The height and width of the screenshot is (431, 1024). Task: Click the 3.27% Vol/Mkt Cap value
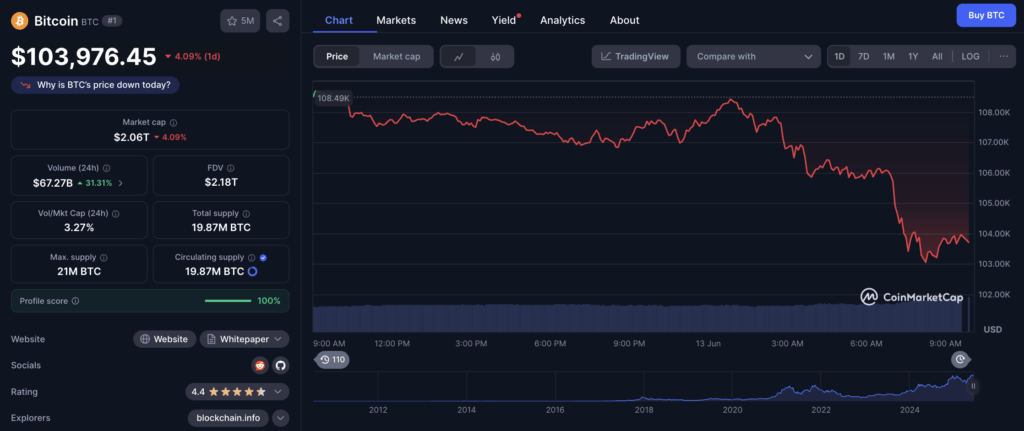(x=79, y=227)
